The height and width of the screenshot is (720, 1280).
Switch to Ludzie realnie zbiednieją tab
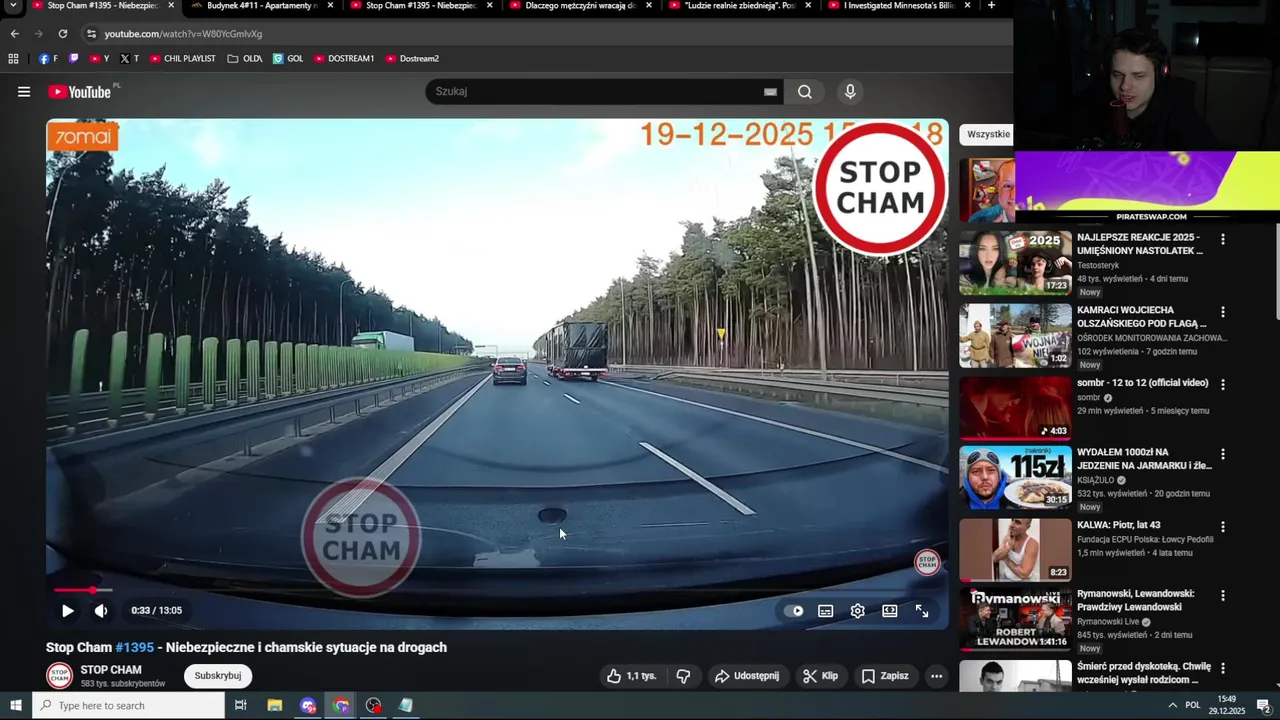point(739,6)
